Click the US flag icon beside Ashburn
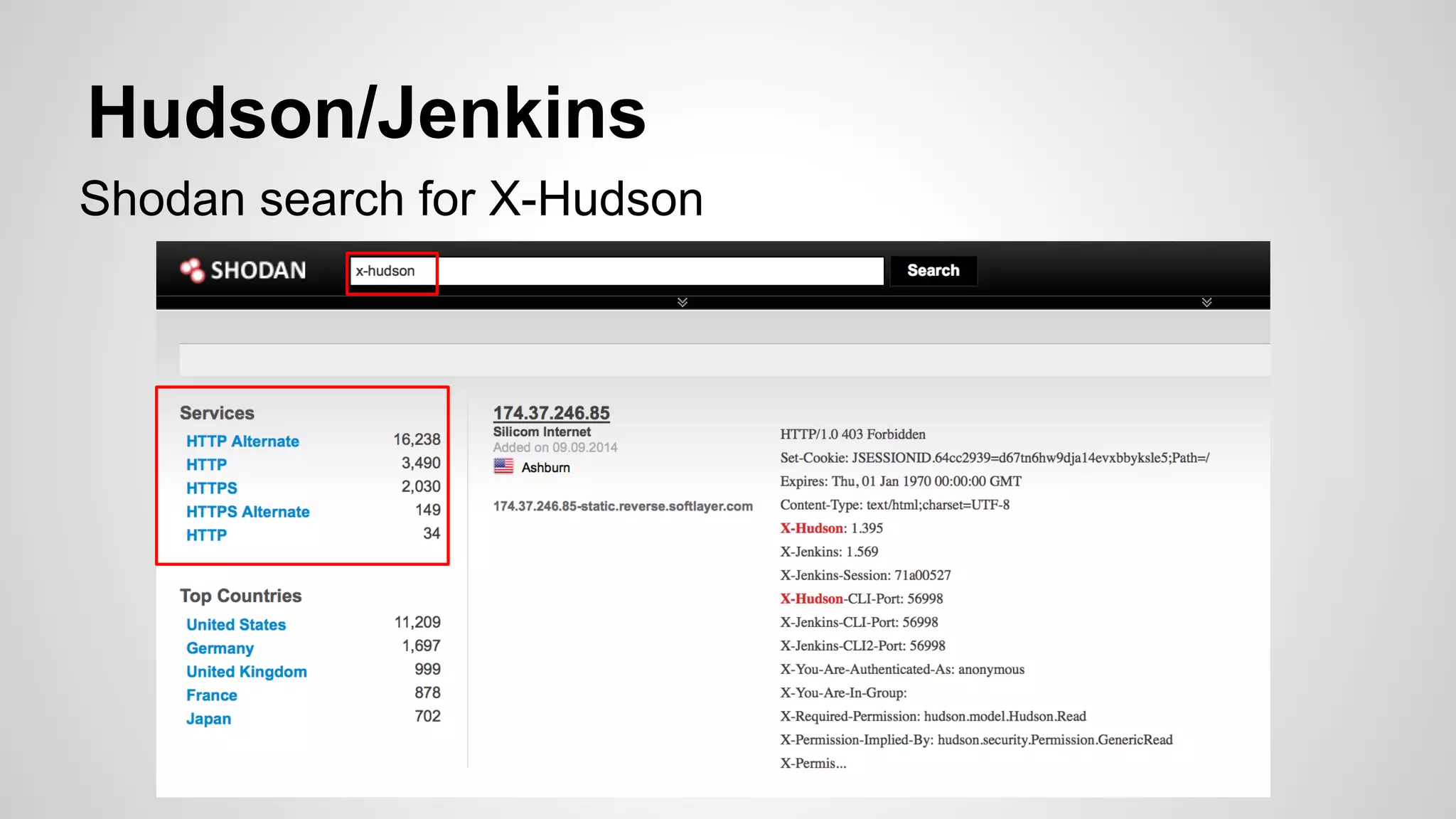 [x=503, y=466]
